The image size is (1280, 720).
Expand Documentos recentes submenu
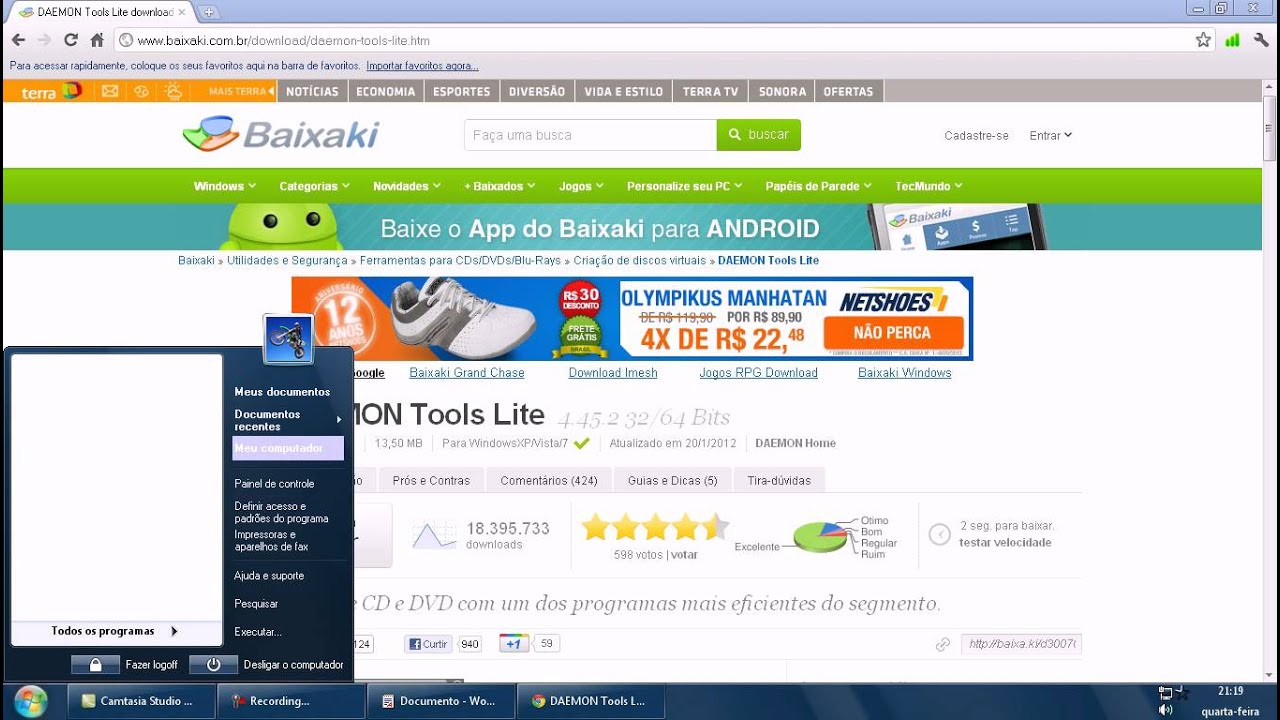288,420
